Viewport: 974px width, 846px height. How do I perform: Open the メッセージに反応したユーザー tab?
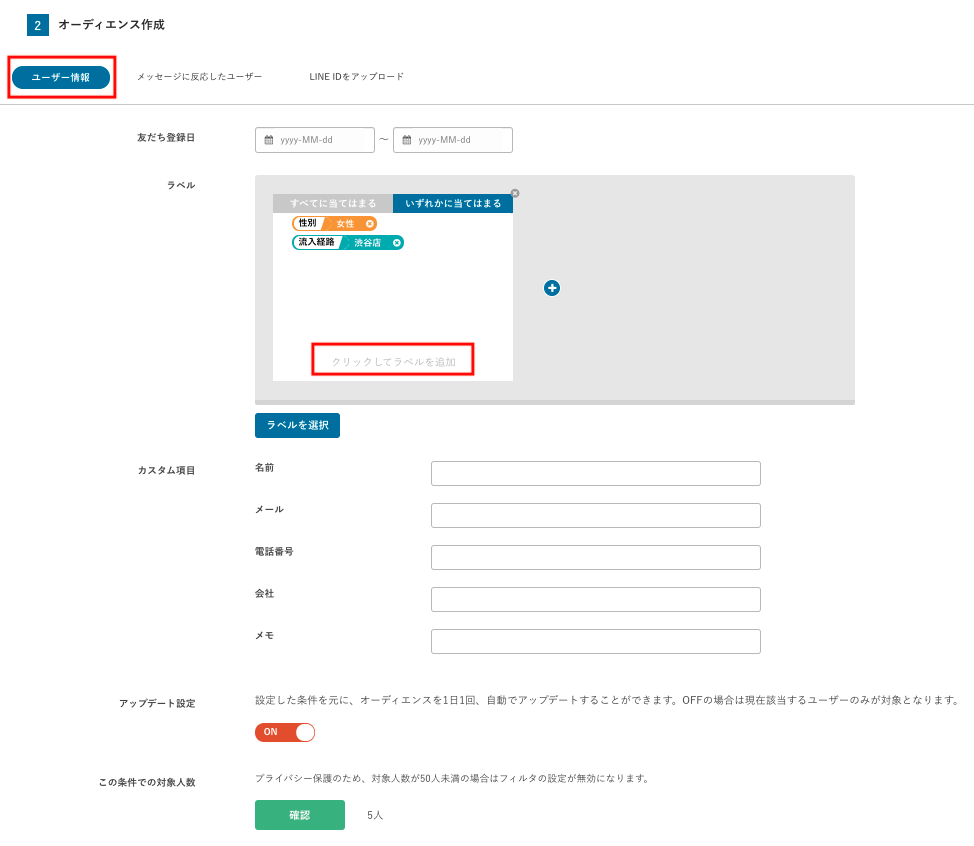pyautogui.click(x=199, y=77)
